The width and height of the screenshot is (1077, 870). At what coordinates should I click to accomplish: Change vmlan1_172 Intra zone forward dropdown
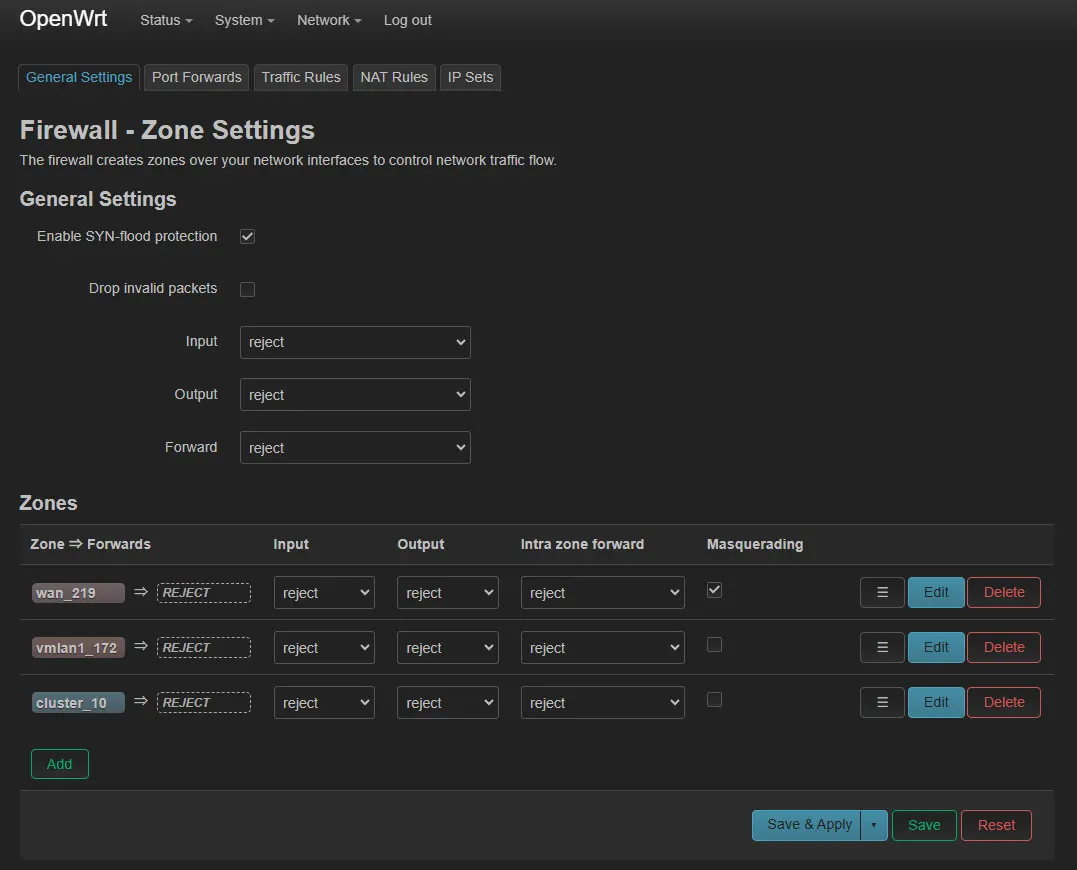[602, 648]
